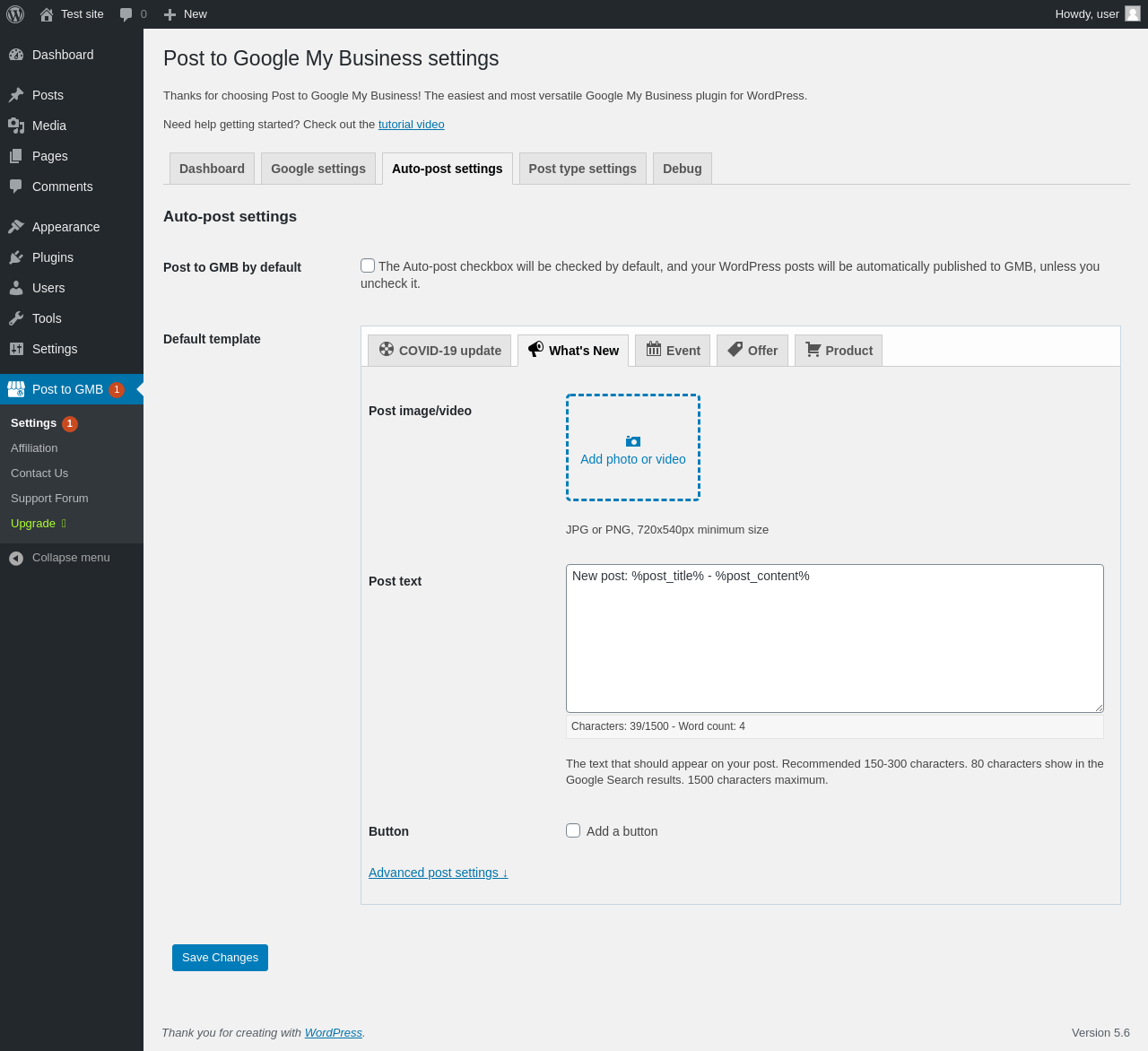Image resolution: width=1148 pixels, height=1051 pixels.
Task: Open the tutorial video link
Action: coord(412,125)
